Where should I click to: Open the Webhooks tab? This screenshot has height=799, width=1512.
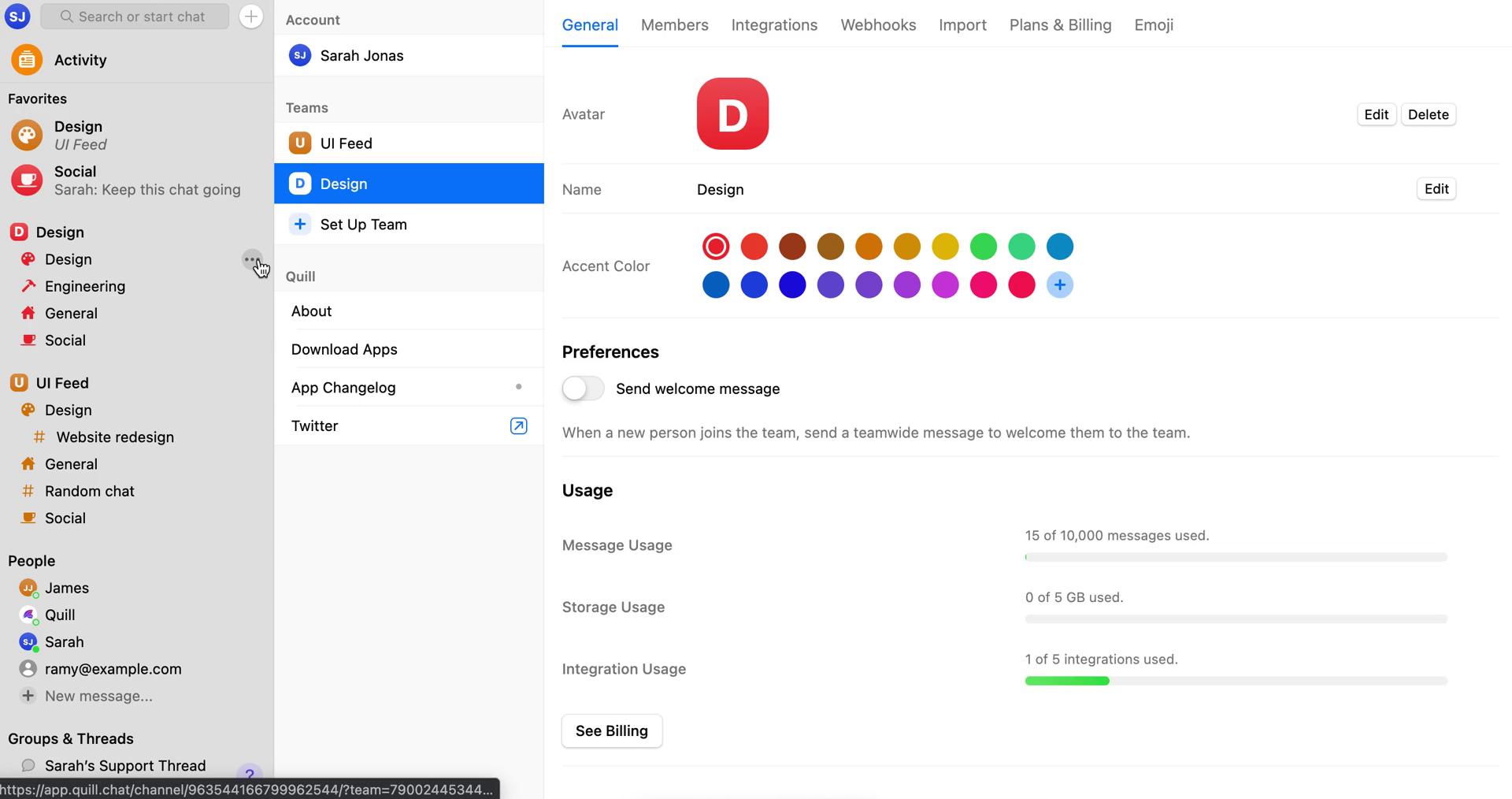pyautogui.click(x=878, y=24)
